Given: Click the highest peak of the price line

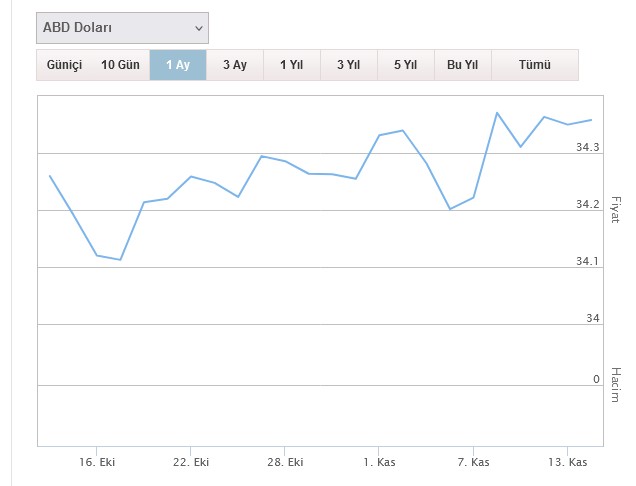Looking at the screenshot, I should pyautogui.click(x=497, y=113).
